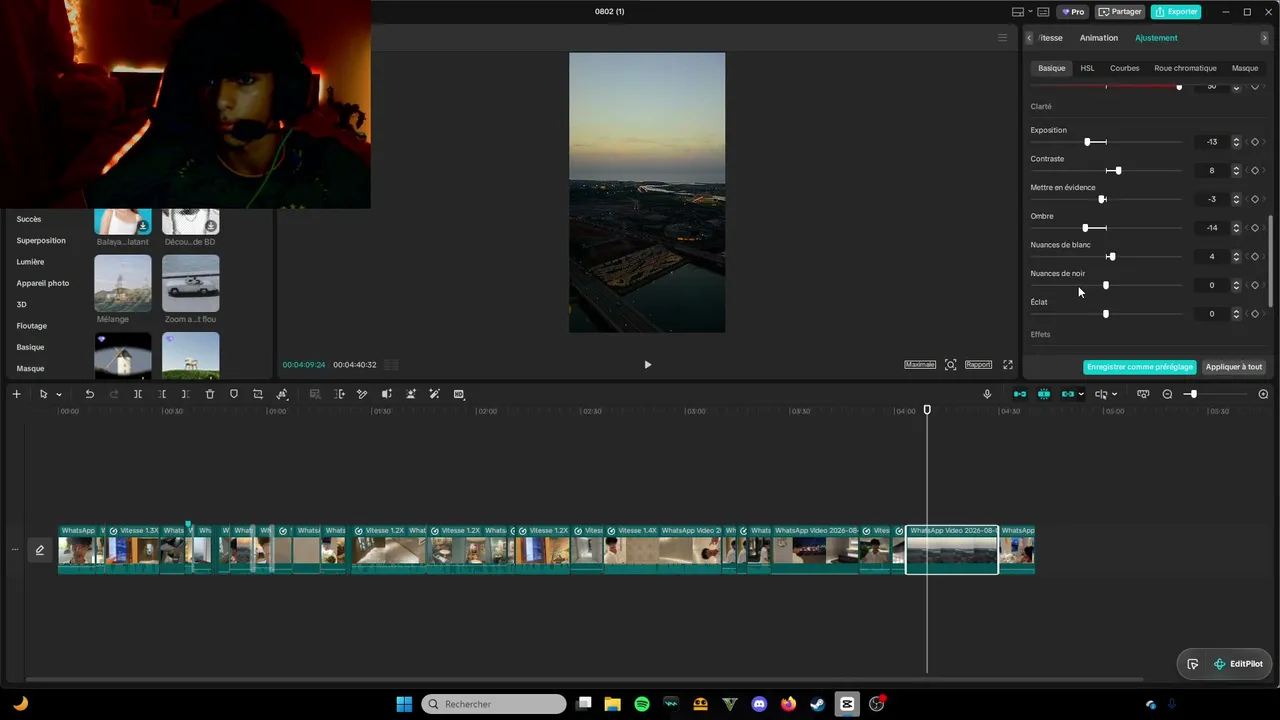Click the crop icon in the timeline toolbar
The width and height of the screenshot is (1280, 720).
click(258, 394)
